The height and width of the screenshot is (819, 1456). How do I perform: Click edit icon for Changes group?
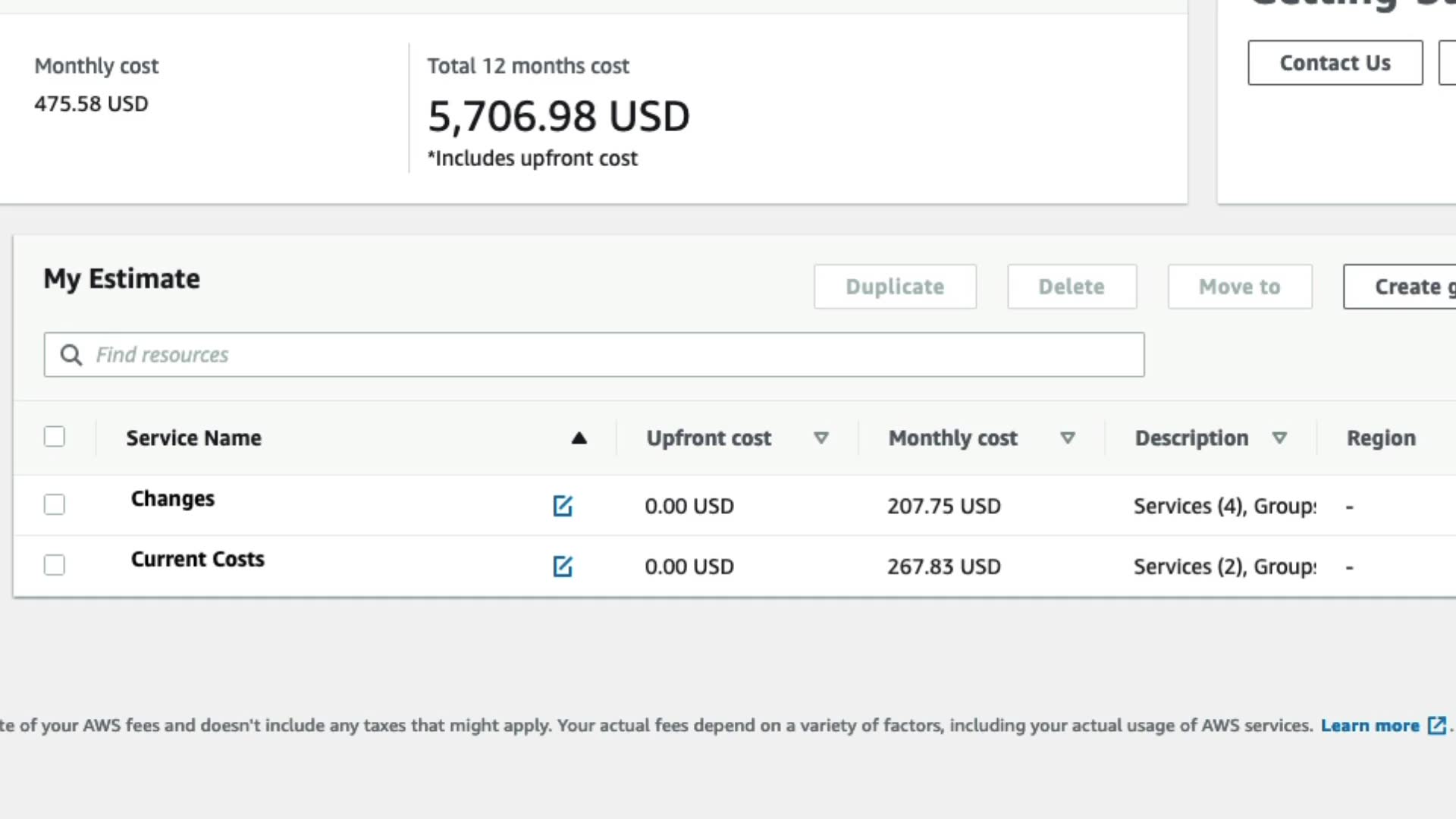click(x=562, y=506)
